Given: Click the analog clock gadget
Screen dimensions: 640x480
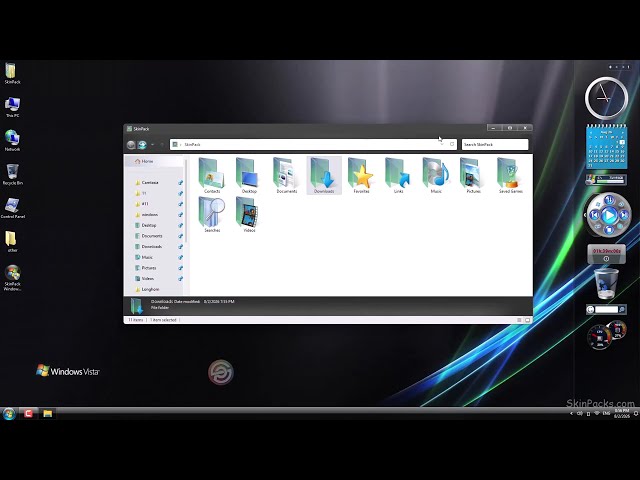Looking at the screenshot, I should [x=606, y=98].
